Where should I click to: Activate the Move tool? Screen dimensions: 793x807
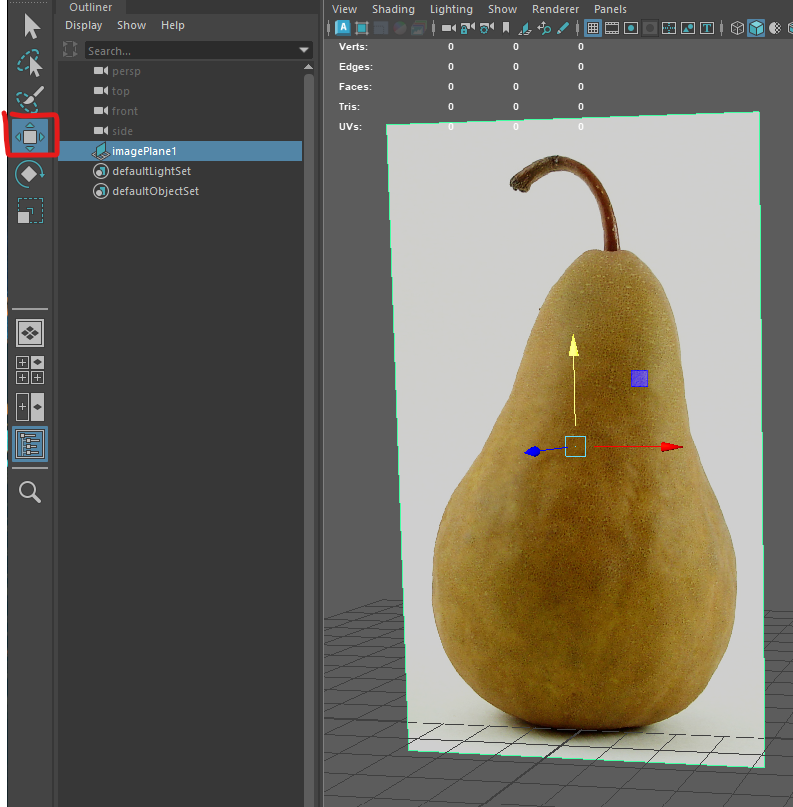pos(30,136)
